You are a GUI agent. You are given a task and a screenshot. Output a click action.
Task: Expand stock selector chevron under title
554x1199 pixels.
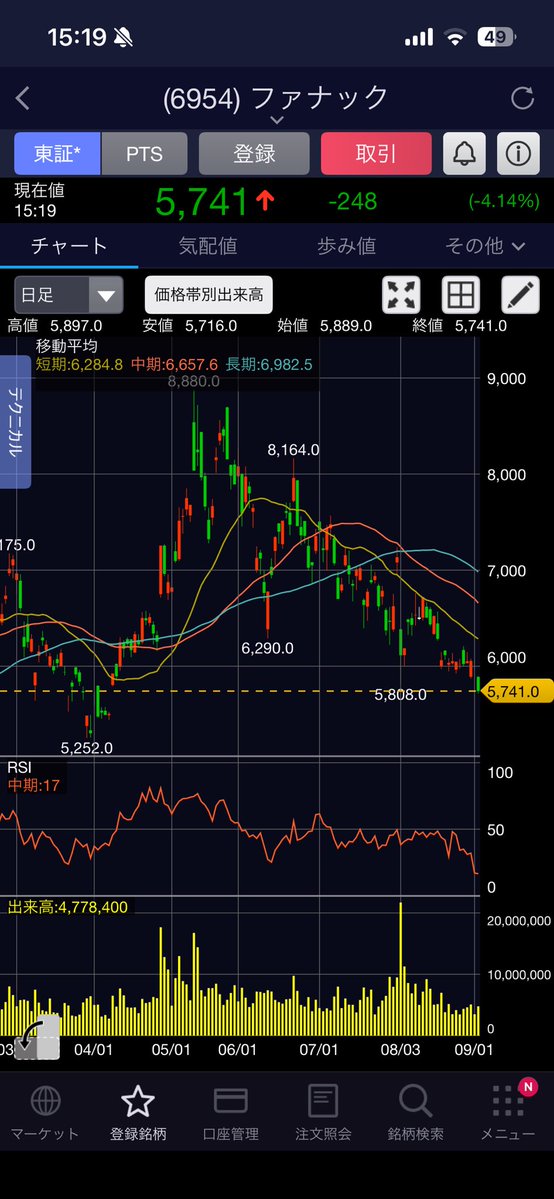277,120
